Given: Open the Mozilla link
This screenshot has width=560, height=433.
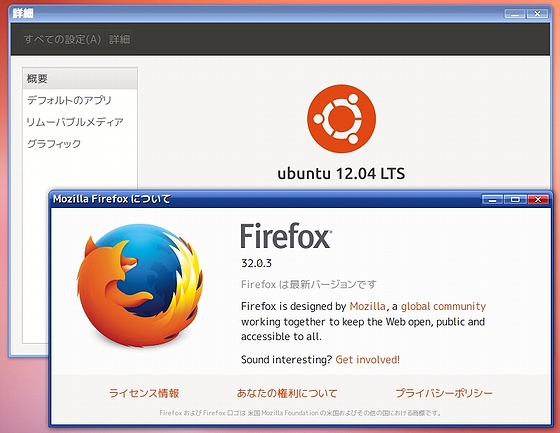Looking at the screenshot, I should coord(368,306).
